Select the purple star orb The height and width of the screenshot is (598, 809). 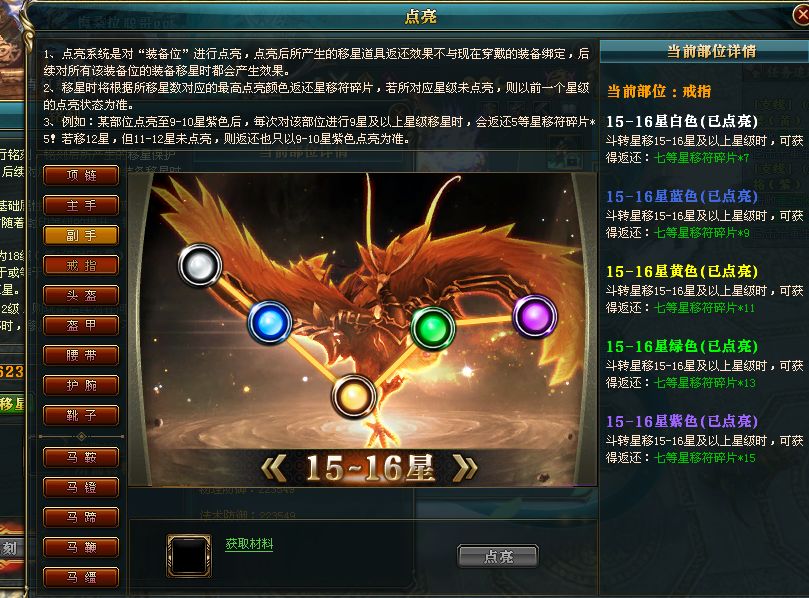[x=535, y=316]
